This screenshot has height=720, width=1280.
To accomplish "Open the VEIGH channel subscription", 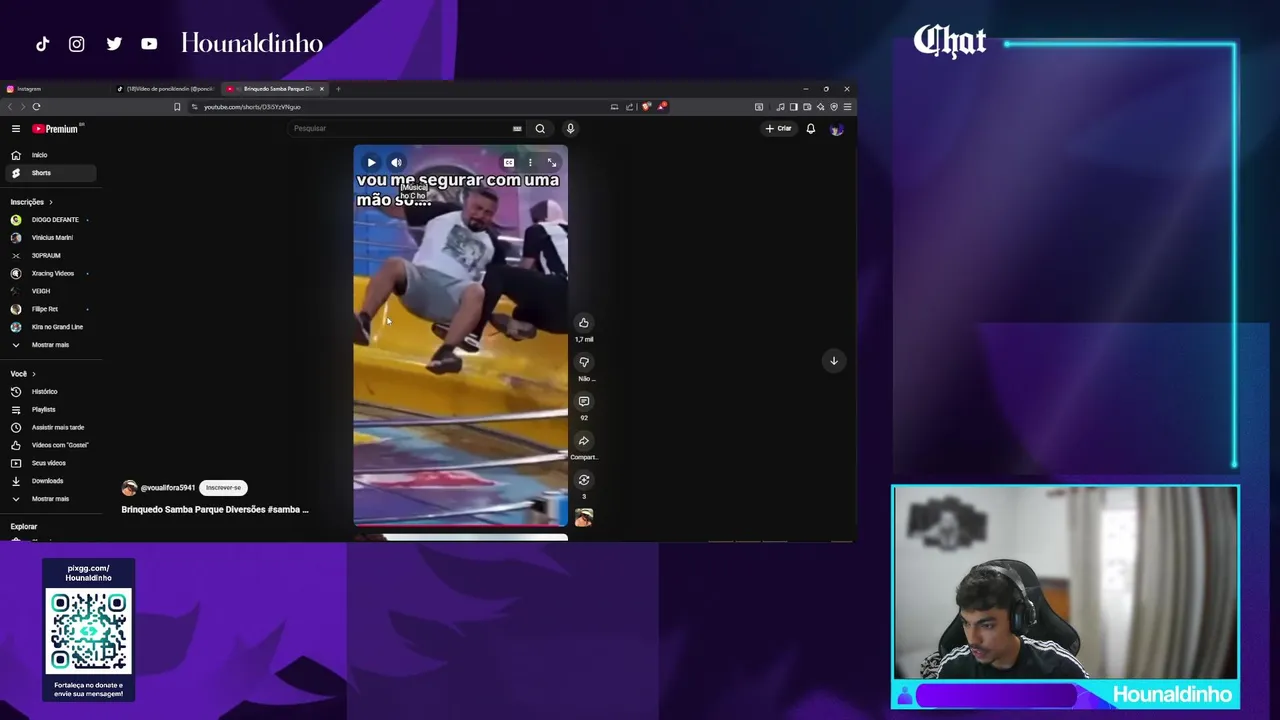I will click(x=49, y=291).
